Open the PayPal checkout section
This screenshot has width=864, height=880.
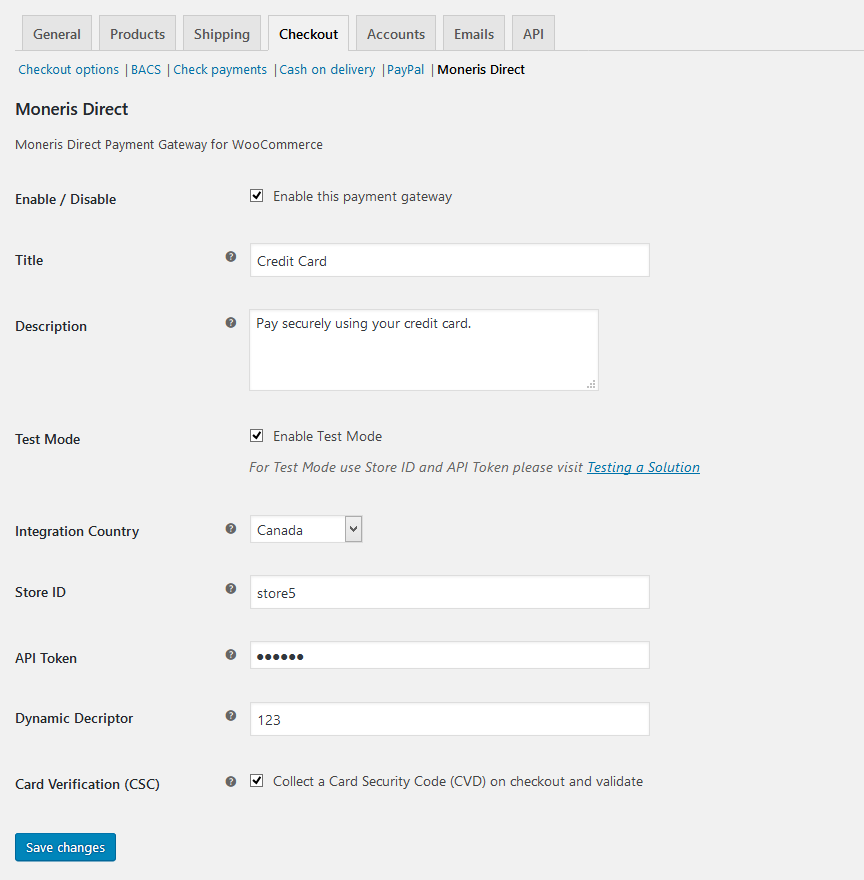[405, 70]
